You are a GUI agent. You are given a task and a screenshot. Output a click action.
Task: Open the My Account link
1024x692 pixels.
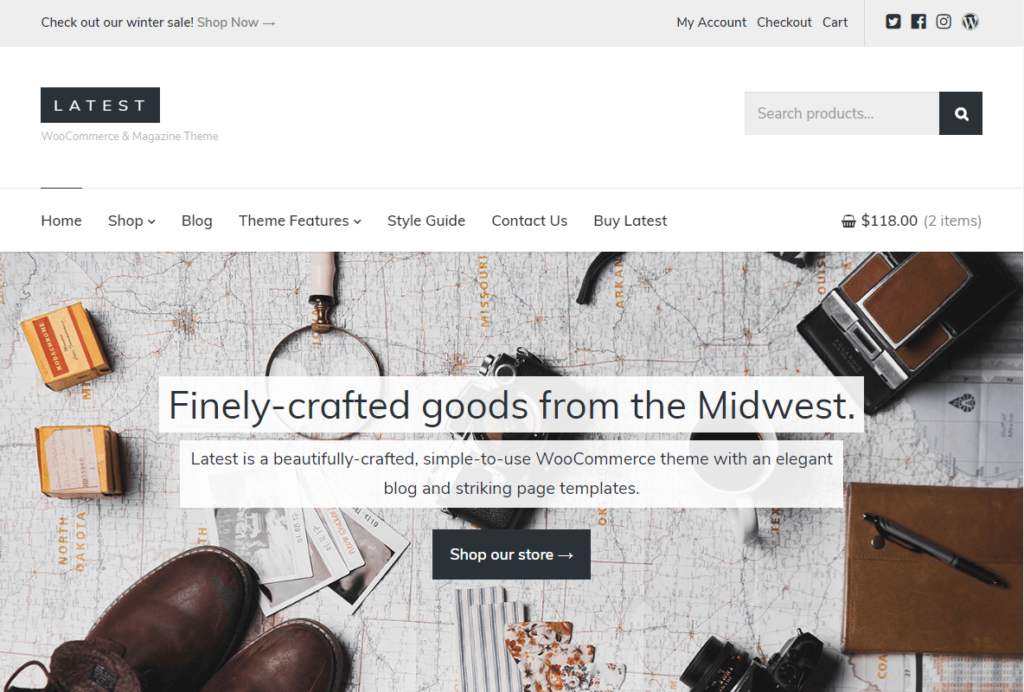pyautogui.click(x=711, y=22)
